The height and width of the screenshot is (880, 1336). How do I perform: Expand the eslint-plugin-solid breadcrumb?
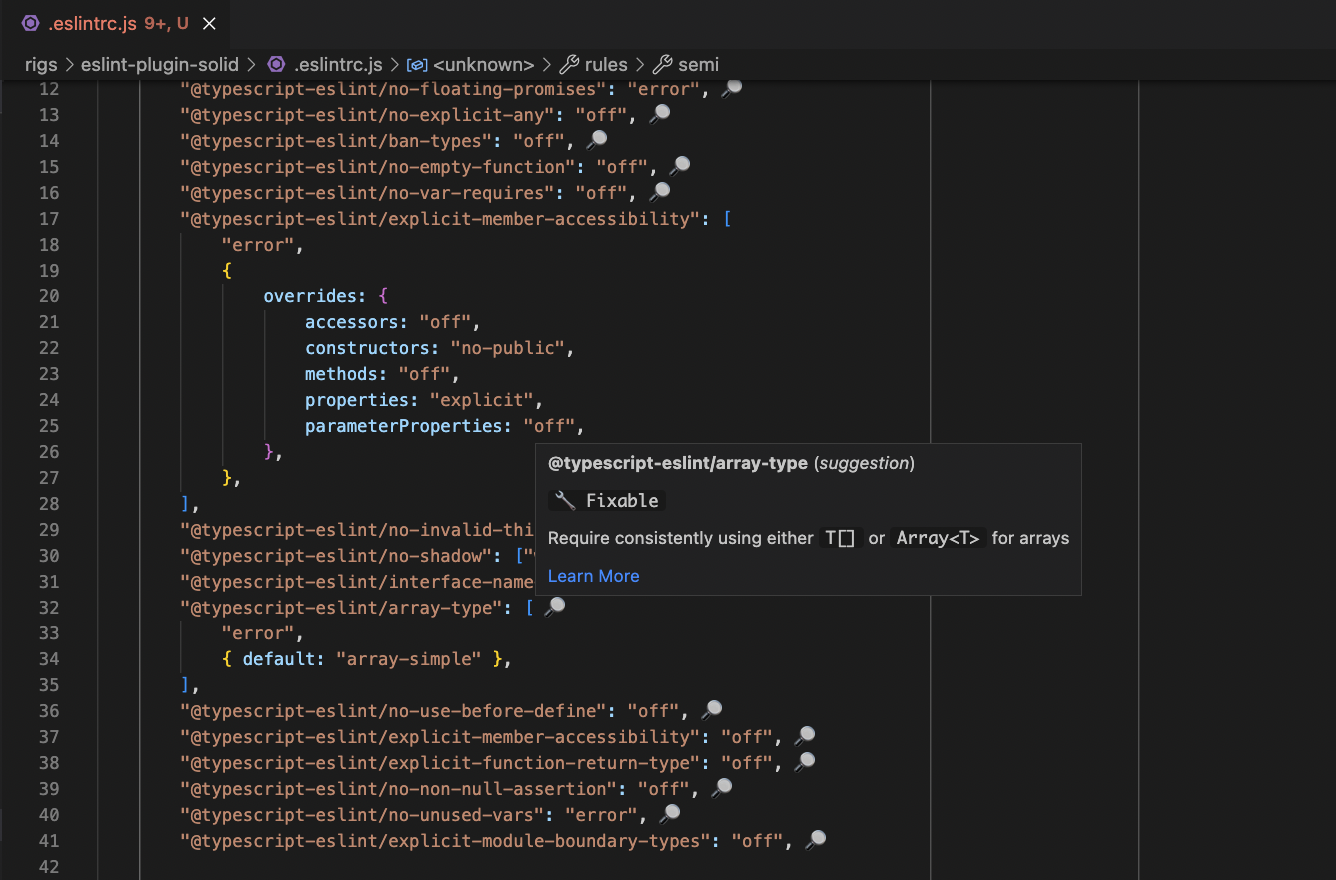pyautogui.click(x=160, y=64)
